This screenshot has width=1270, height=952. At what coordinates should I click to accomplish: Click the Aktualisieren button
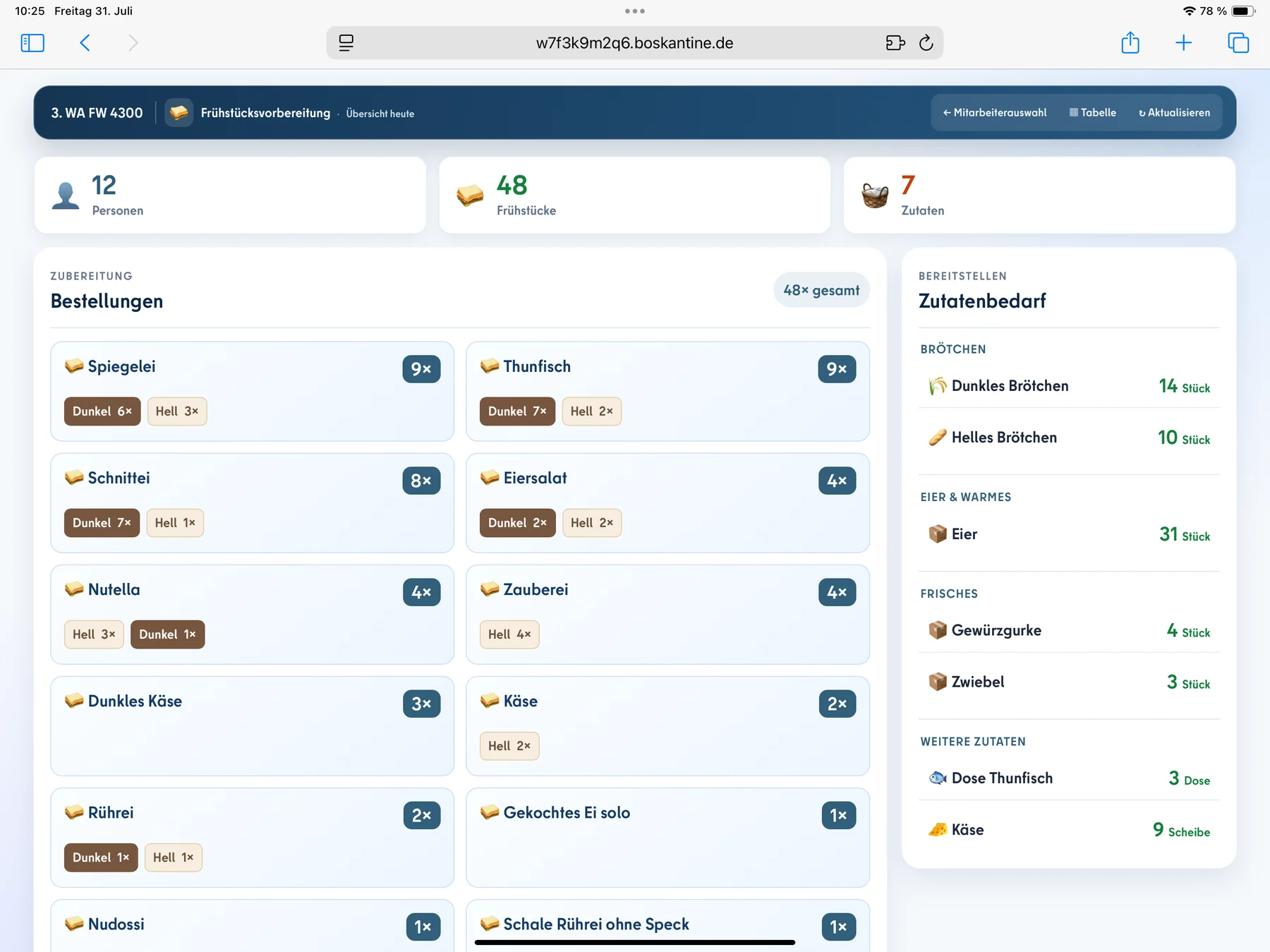click(1174, 113)
